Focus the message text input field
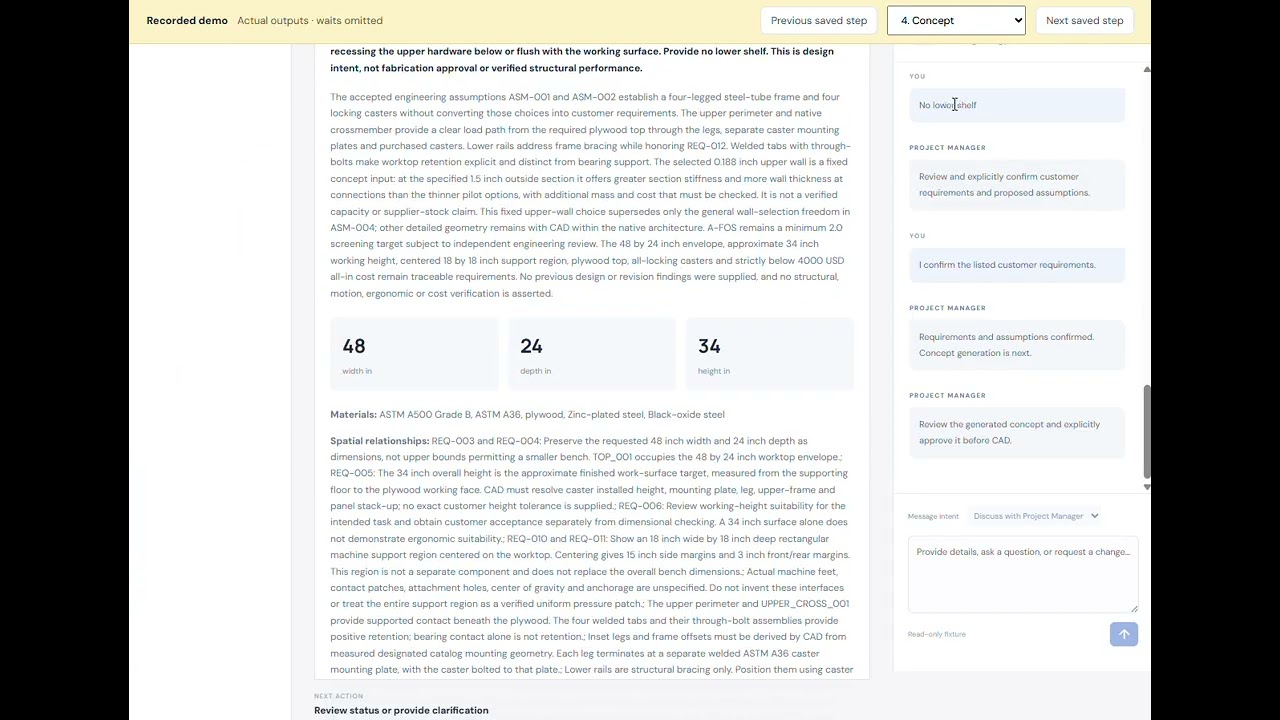The height and width of the screenshot is (720, 1280). coord(1023,575)
